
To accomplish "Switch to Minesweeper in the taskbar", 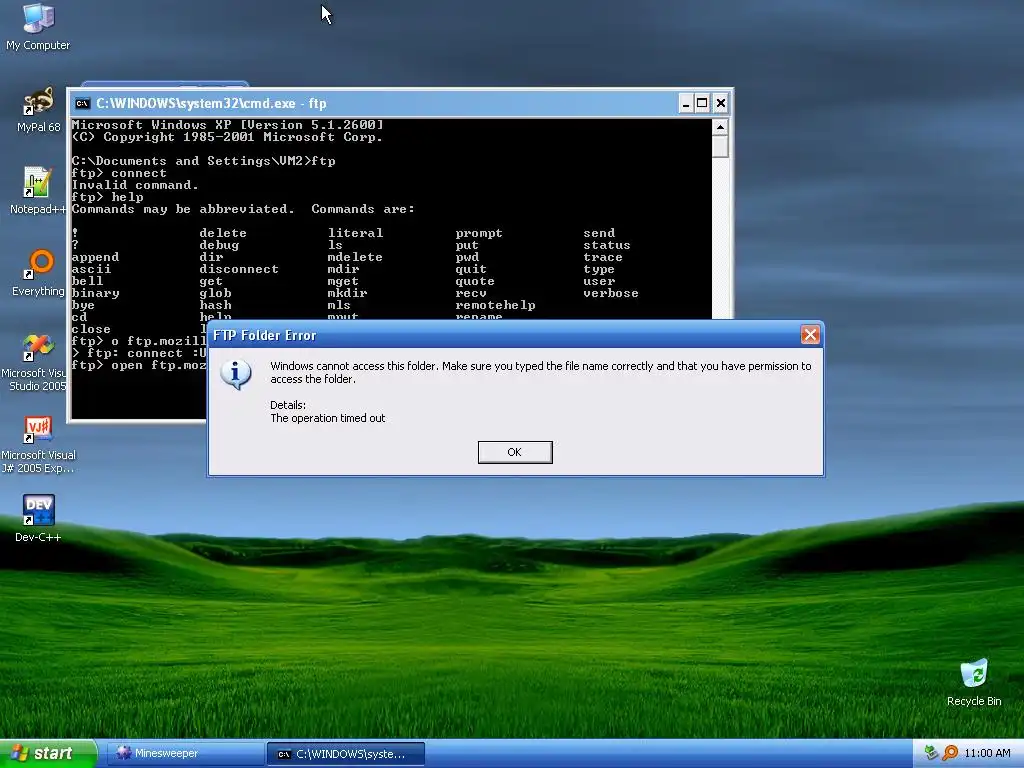I will click(186, 753).
